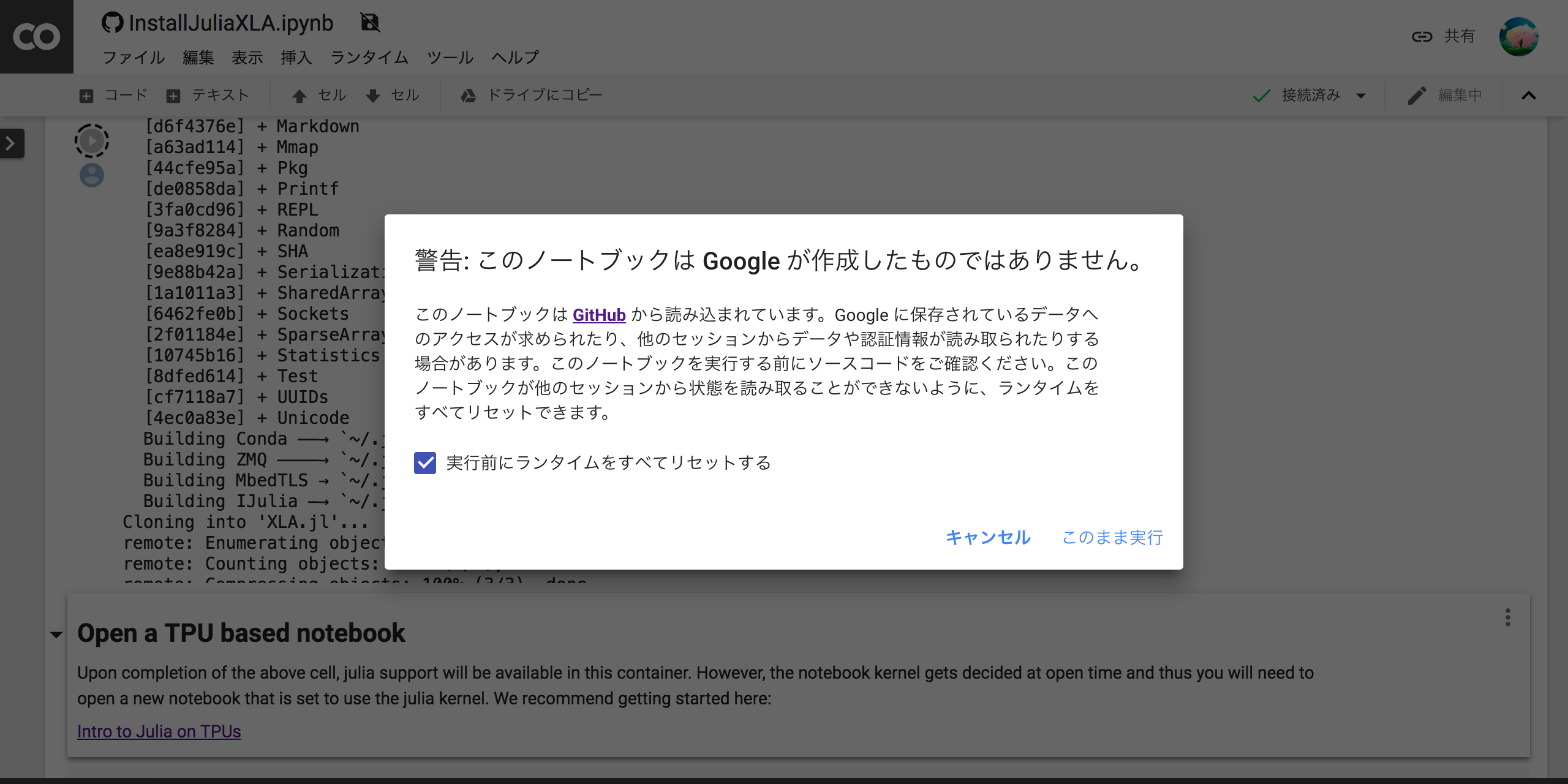Add a text cell with the テキスト icon
Screen dimensions: 1568x784
[x=173, y=96]
